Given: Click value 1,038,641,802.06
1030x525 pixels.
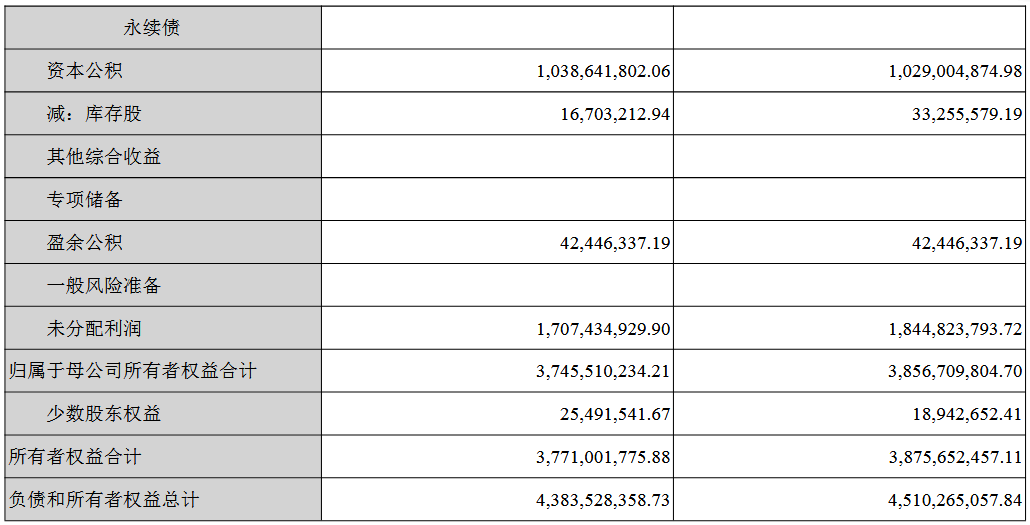Looking at the screenshot, I should (604, 71).
